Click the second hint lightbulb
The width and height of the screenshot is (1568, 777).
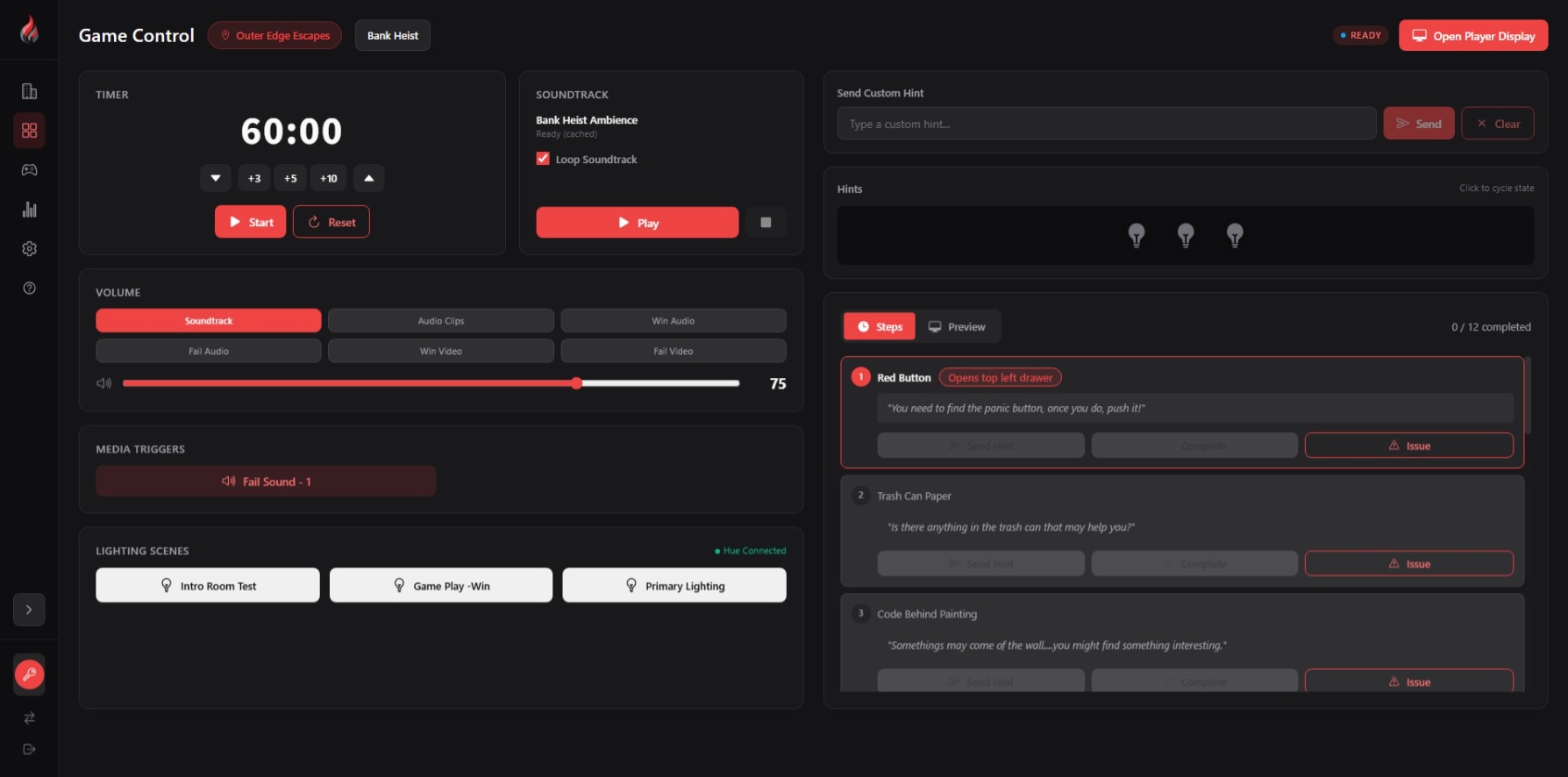click(x=1186, y=235)
